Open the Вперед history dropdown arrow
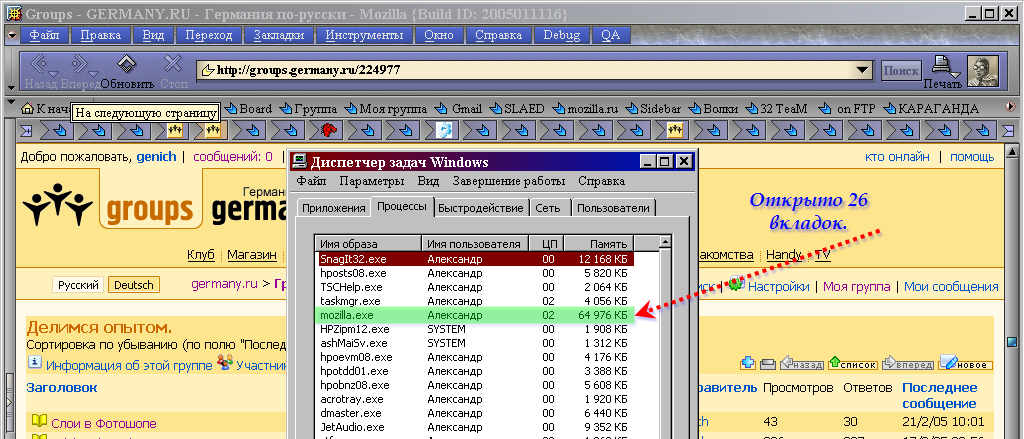This screenshot has width=1024, height=439. click(94, 74)
